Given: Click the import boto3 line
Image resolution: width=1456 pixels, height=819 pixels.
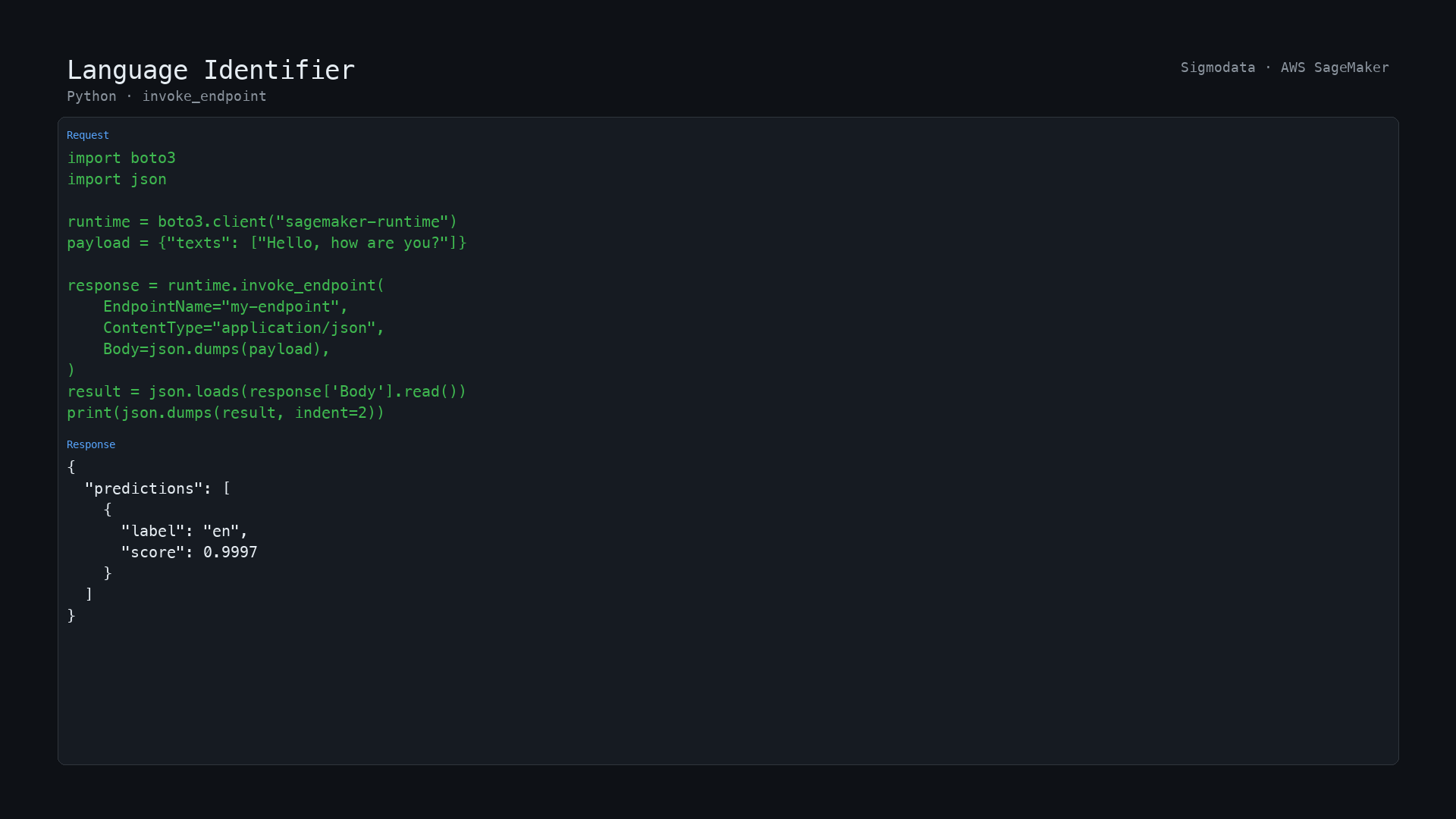Looking at the screenshot, I should (x=121, y=158).
